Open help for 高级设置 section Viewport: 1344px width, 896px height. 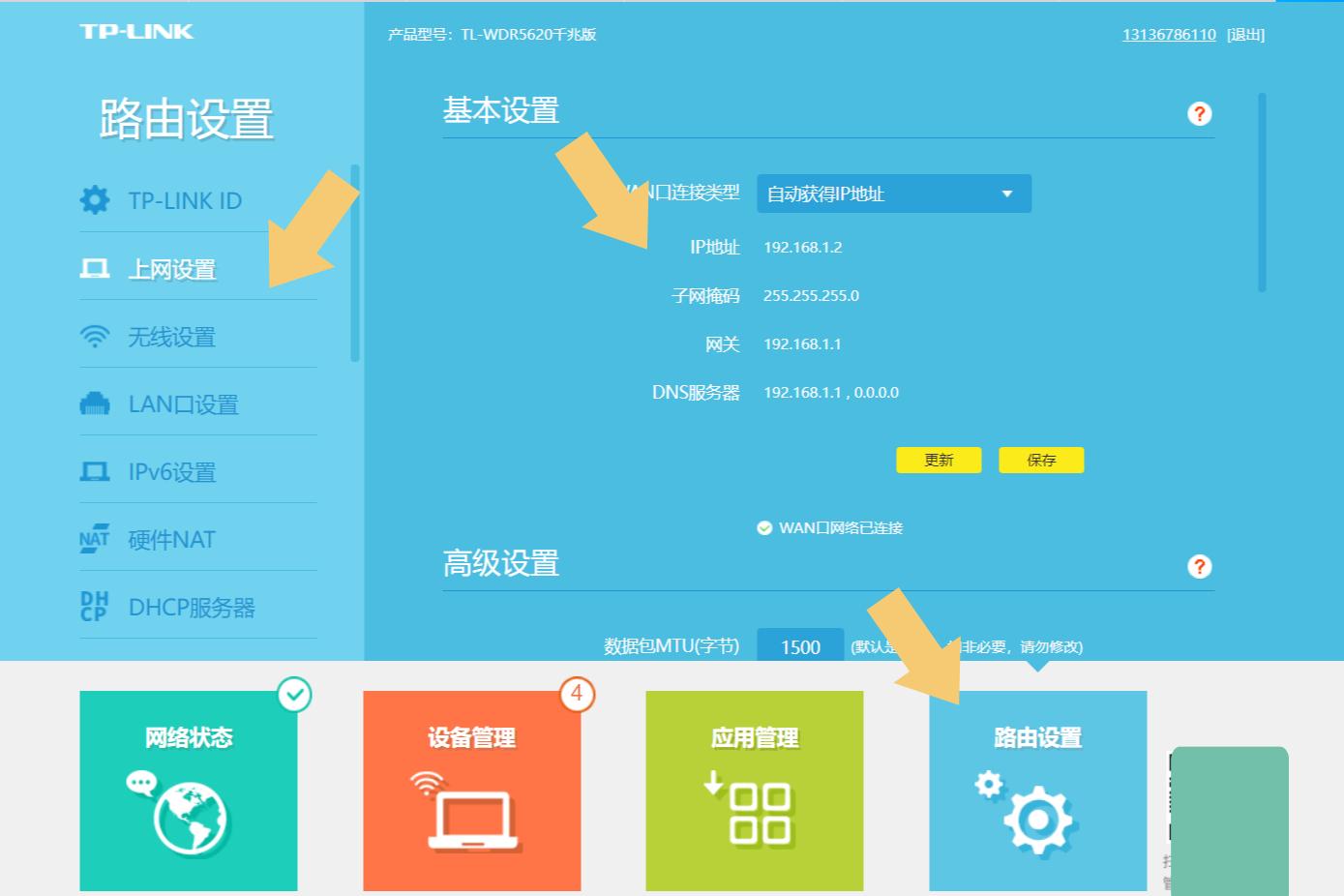point(1200,567)
